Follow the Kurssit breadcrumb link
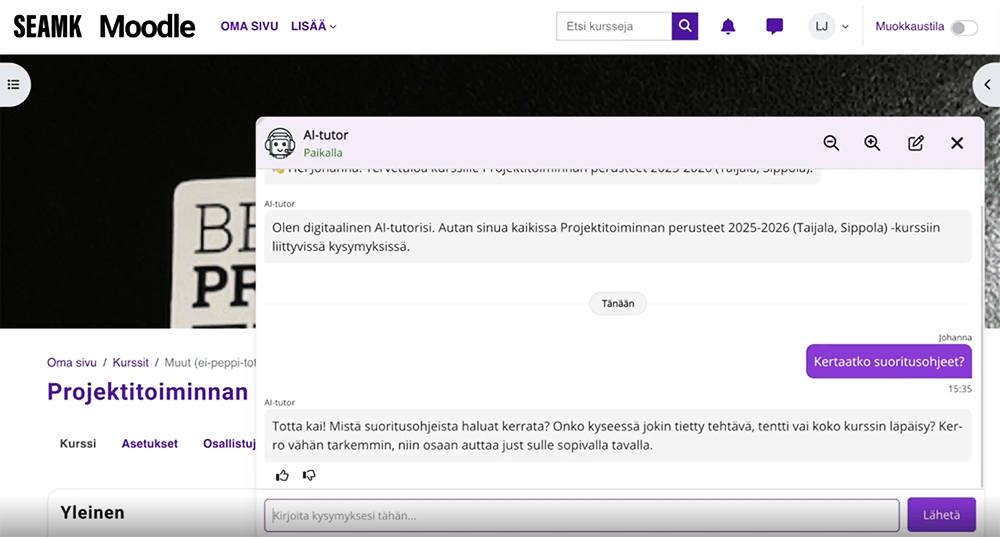The image size is (1000, 537). (130, 362)
